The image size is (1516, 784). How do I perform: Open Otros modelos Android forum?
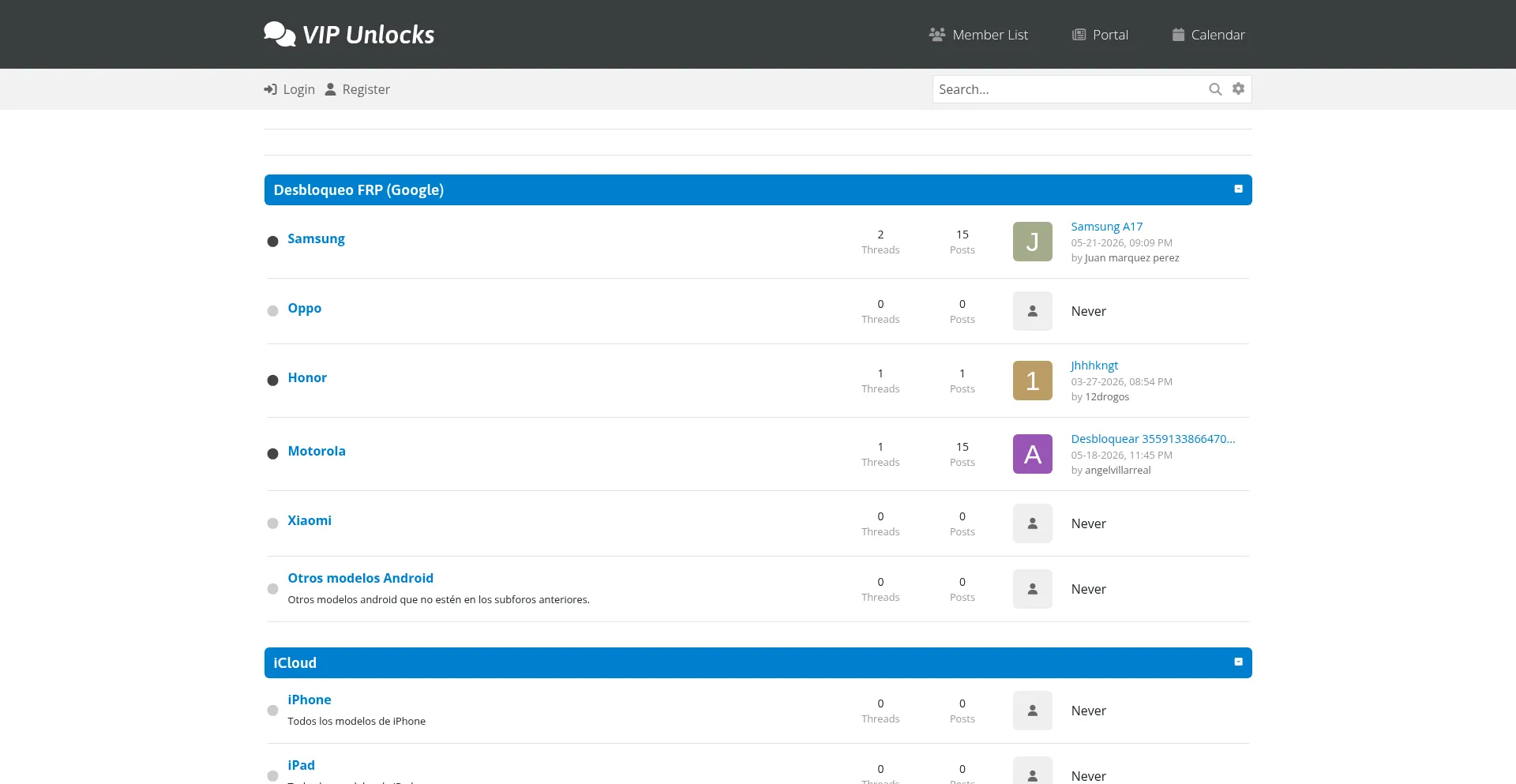click(x=360, y=578)
